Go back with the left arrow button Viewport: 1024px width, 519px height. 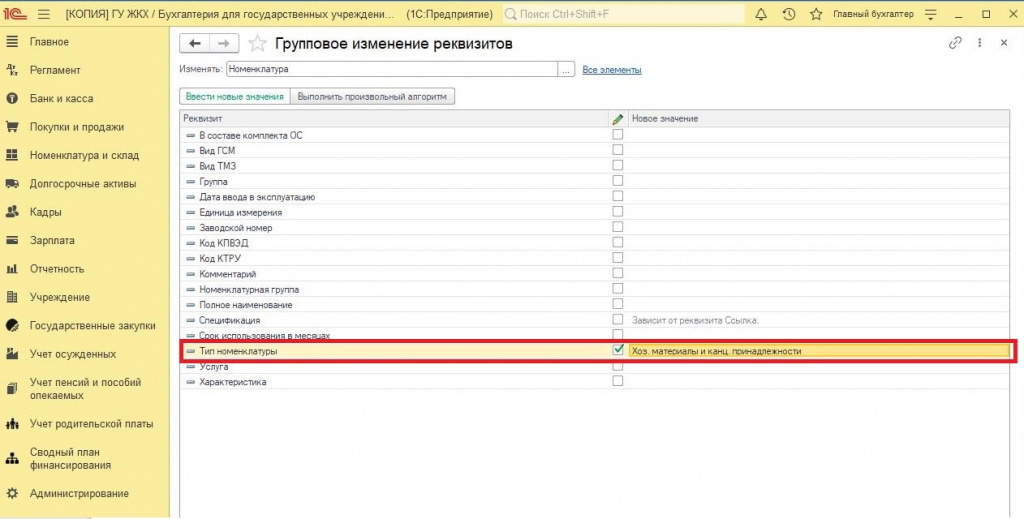click(x=195, y=43)
